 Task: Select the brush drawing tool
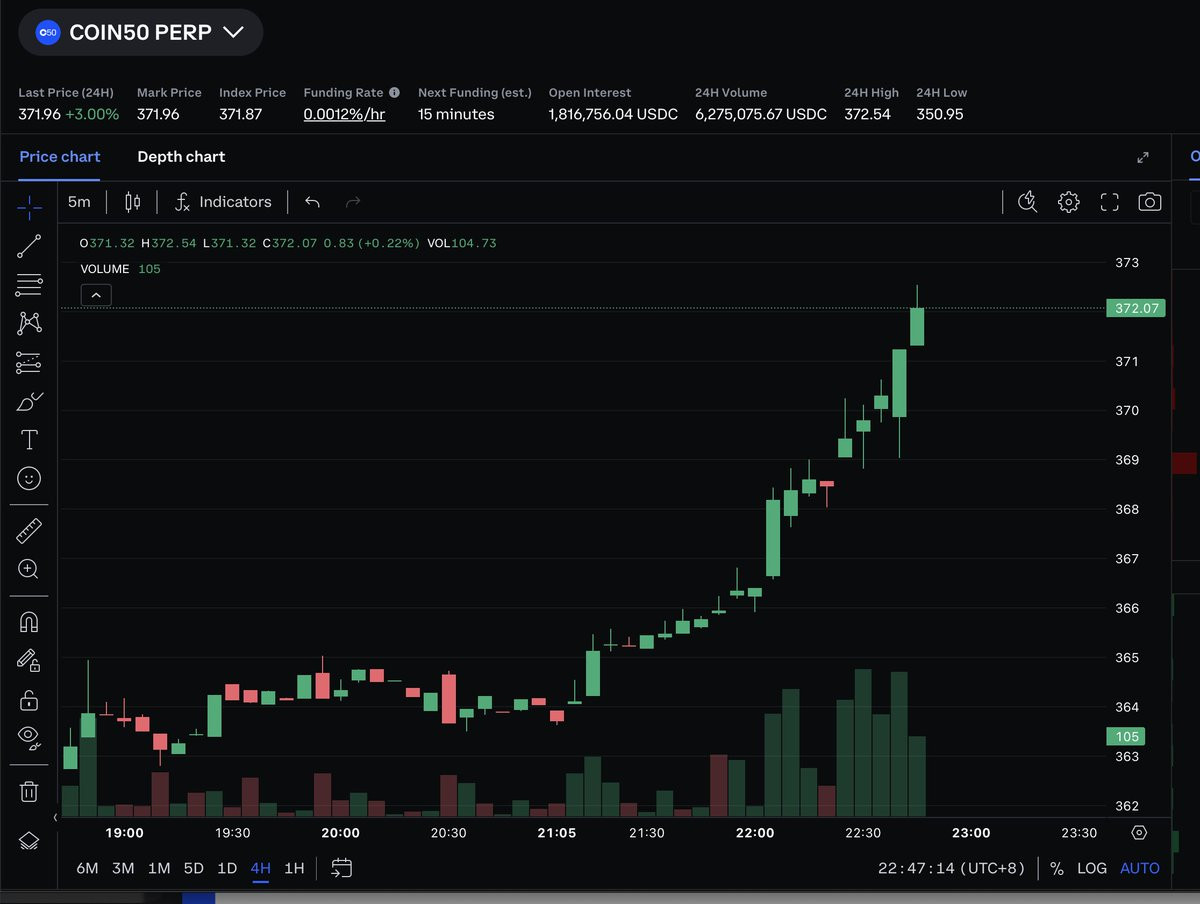(x=29, y=401)
